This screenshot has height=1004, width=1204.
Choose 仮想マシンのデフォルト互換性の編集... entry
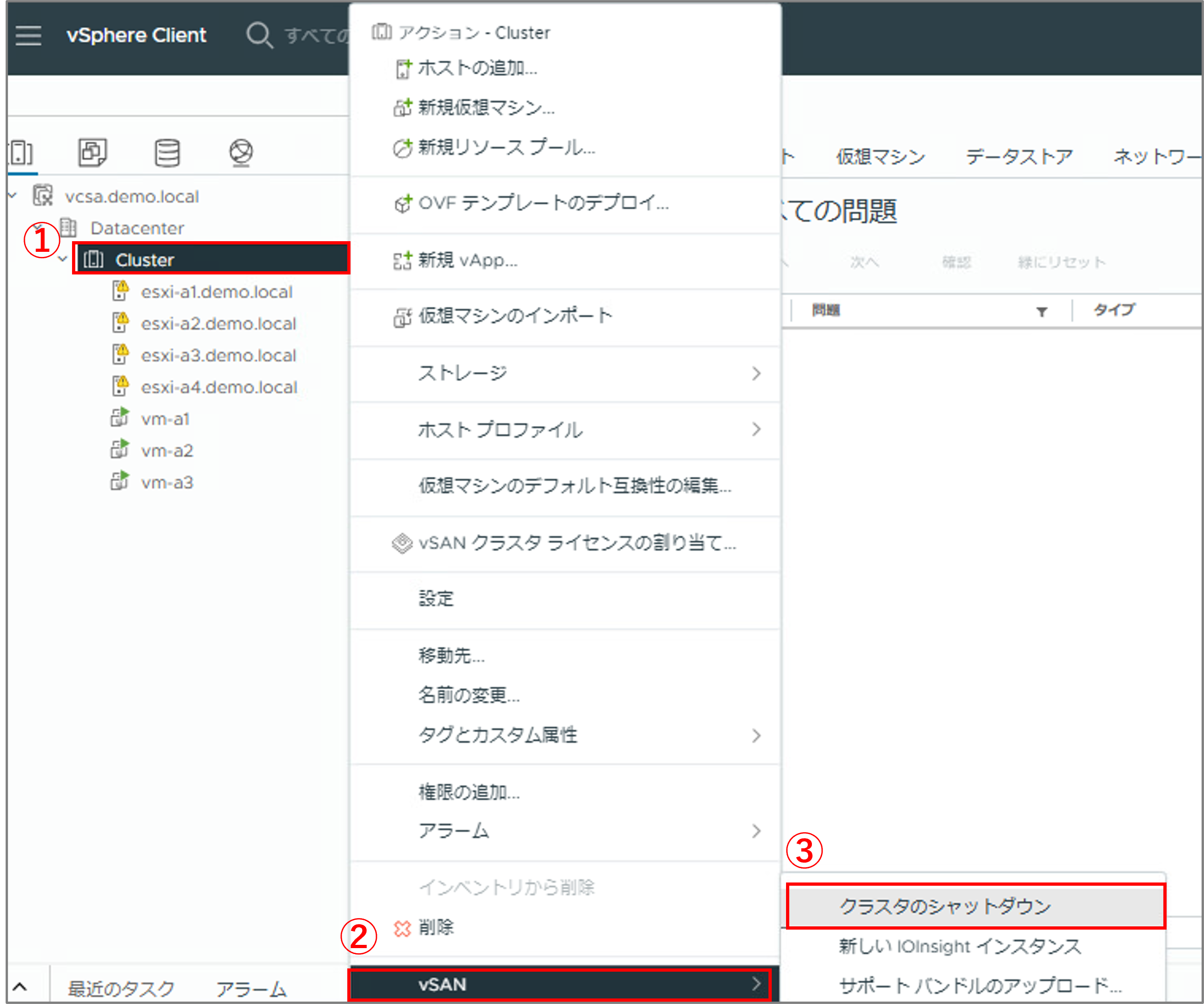pyautogui.click(x=575, y=486)
